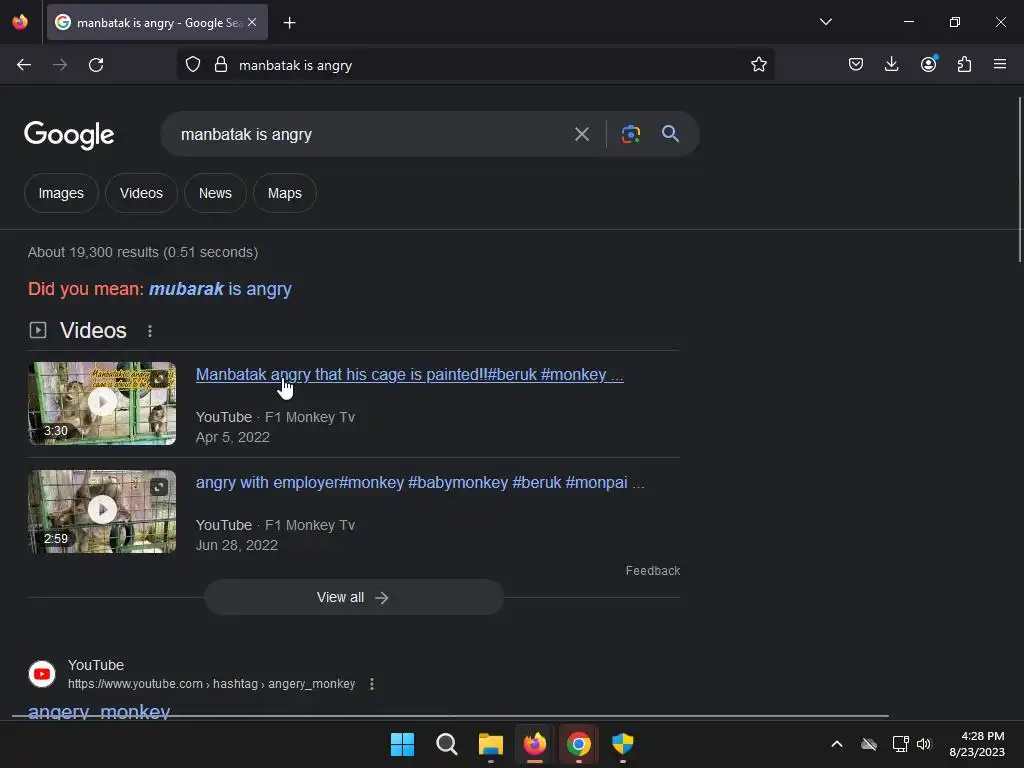1024x768 pixels.
Task: Click the forward navigation arrow
Action: pyautogui.click(x=60, y=65)
